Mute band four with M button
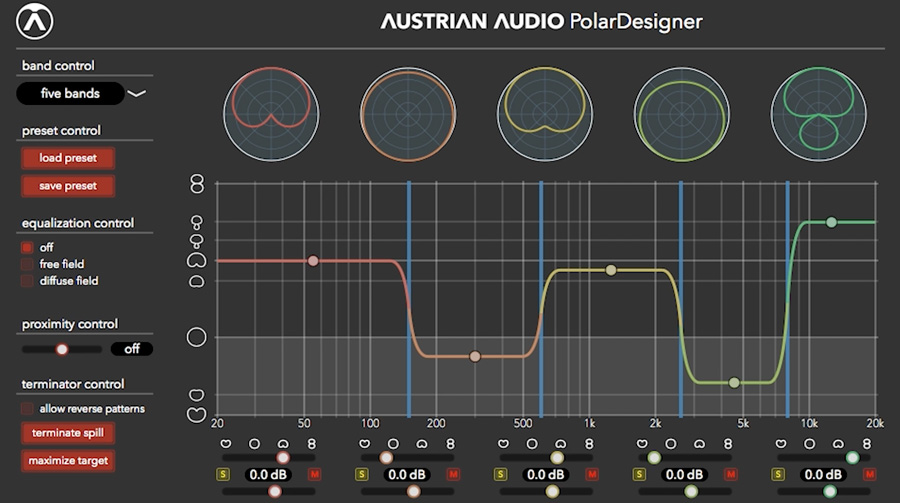This screenshot has width=900, height=503. [x=731, y=474]
